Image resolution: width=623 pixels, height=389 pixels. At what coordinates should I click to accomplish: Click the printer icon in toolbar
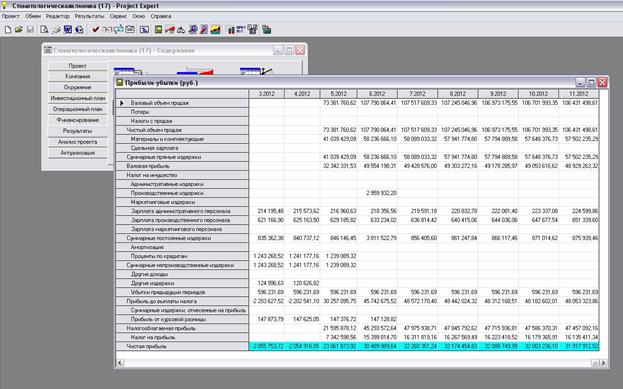pos(56,30)
